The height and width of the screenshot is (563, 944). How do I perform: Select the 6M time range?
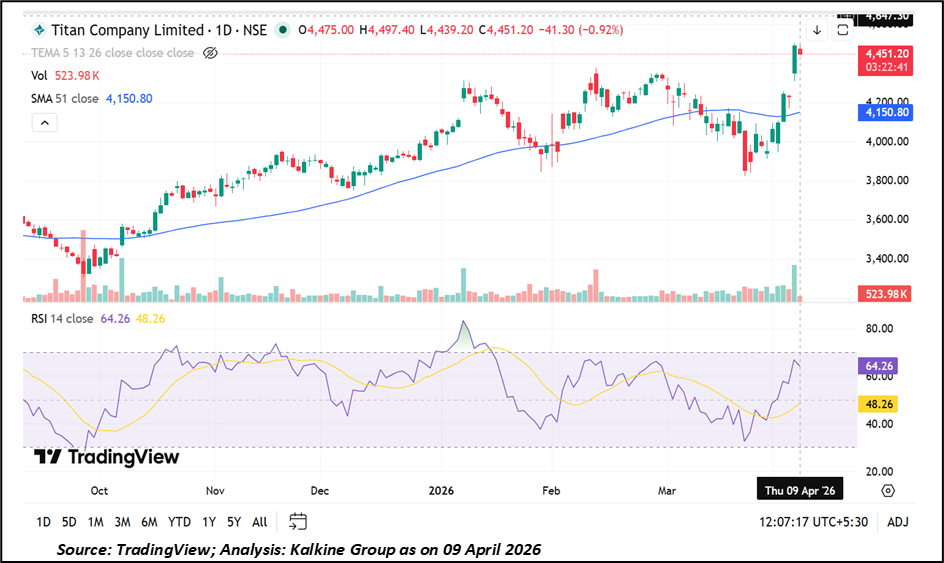point(148,521)
